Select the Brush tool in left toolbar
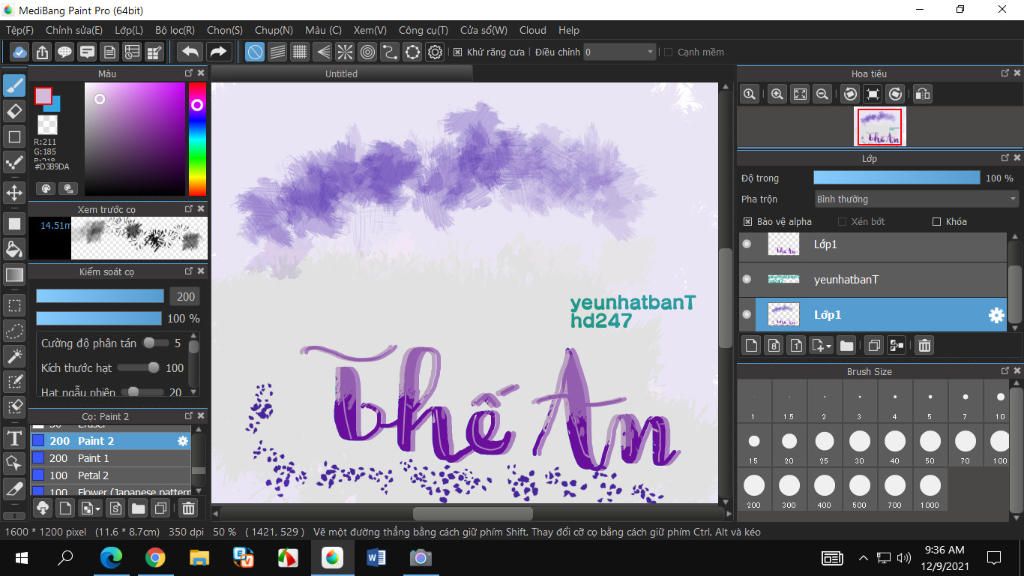The height and width of the screenshot is (576, 1024). pyautogui.click(x=14, y=85)
